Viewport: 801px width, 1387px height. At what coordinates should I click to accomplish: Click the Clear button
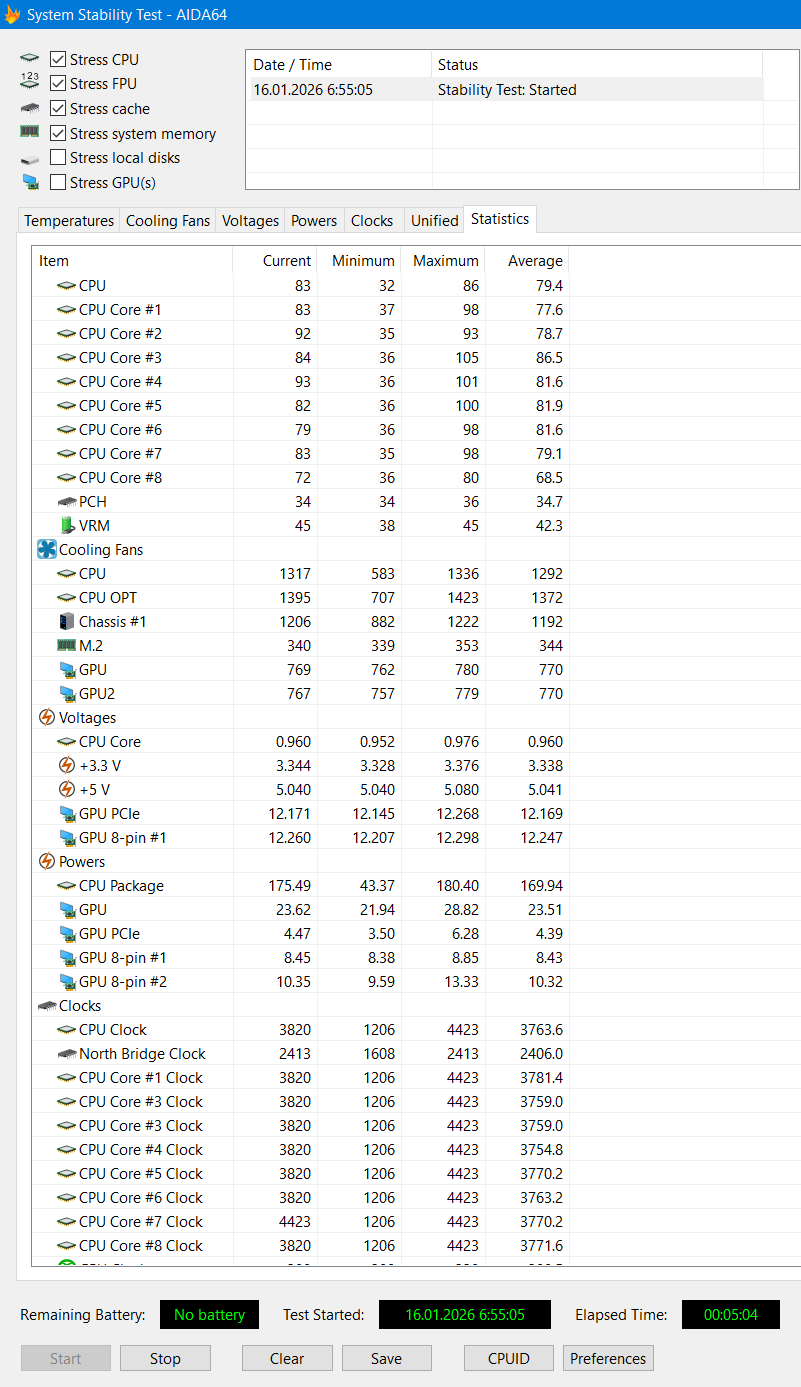click(x=287, y=1358)
